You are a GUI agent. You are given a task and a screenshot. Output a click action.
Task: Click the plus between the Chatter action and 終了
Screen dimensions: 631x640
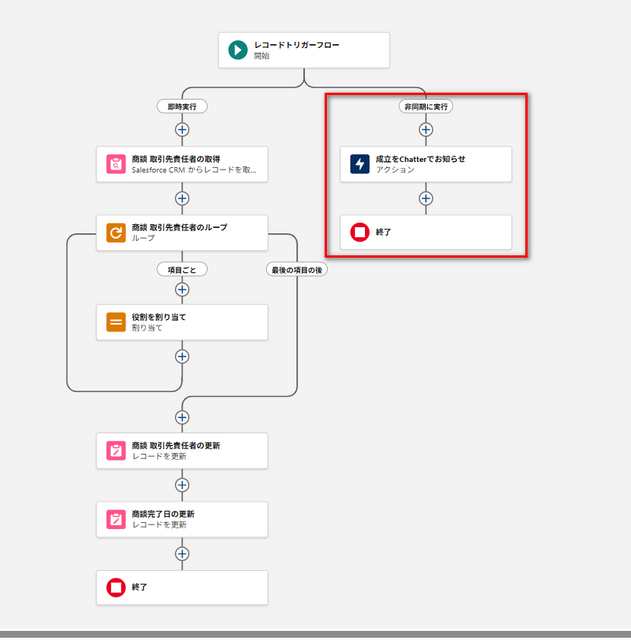[426, 198]
